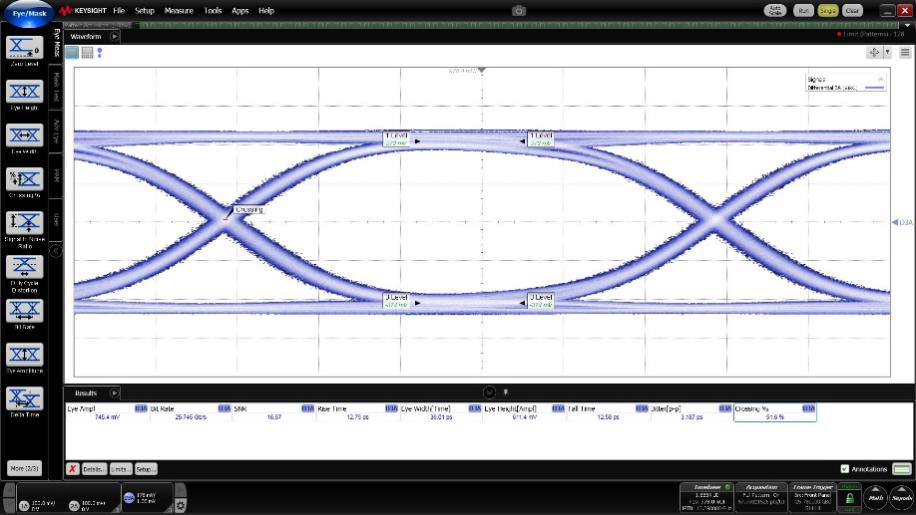
Task: Open the Setup menu
Action: [144, 11]
